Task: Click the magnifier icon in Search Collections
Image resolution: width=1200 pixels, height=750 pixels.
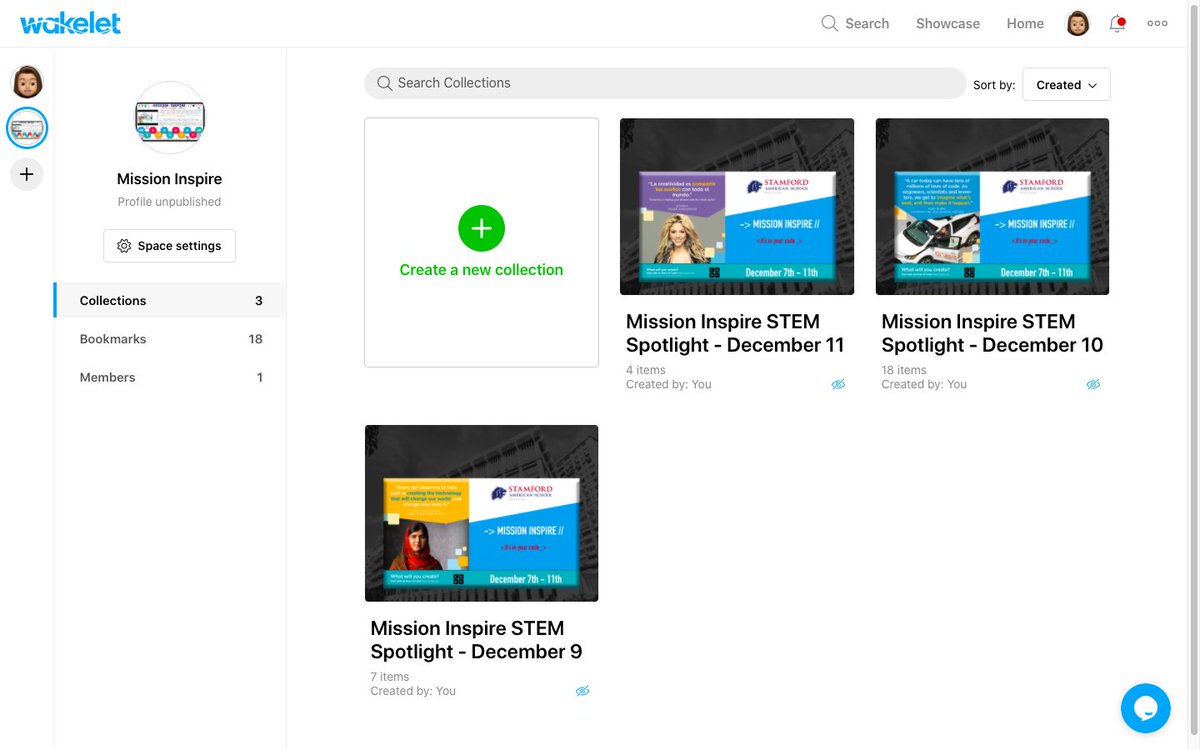Action: coord(384,83)
